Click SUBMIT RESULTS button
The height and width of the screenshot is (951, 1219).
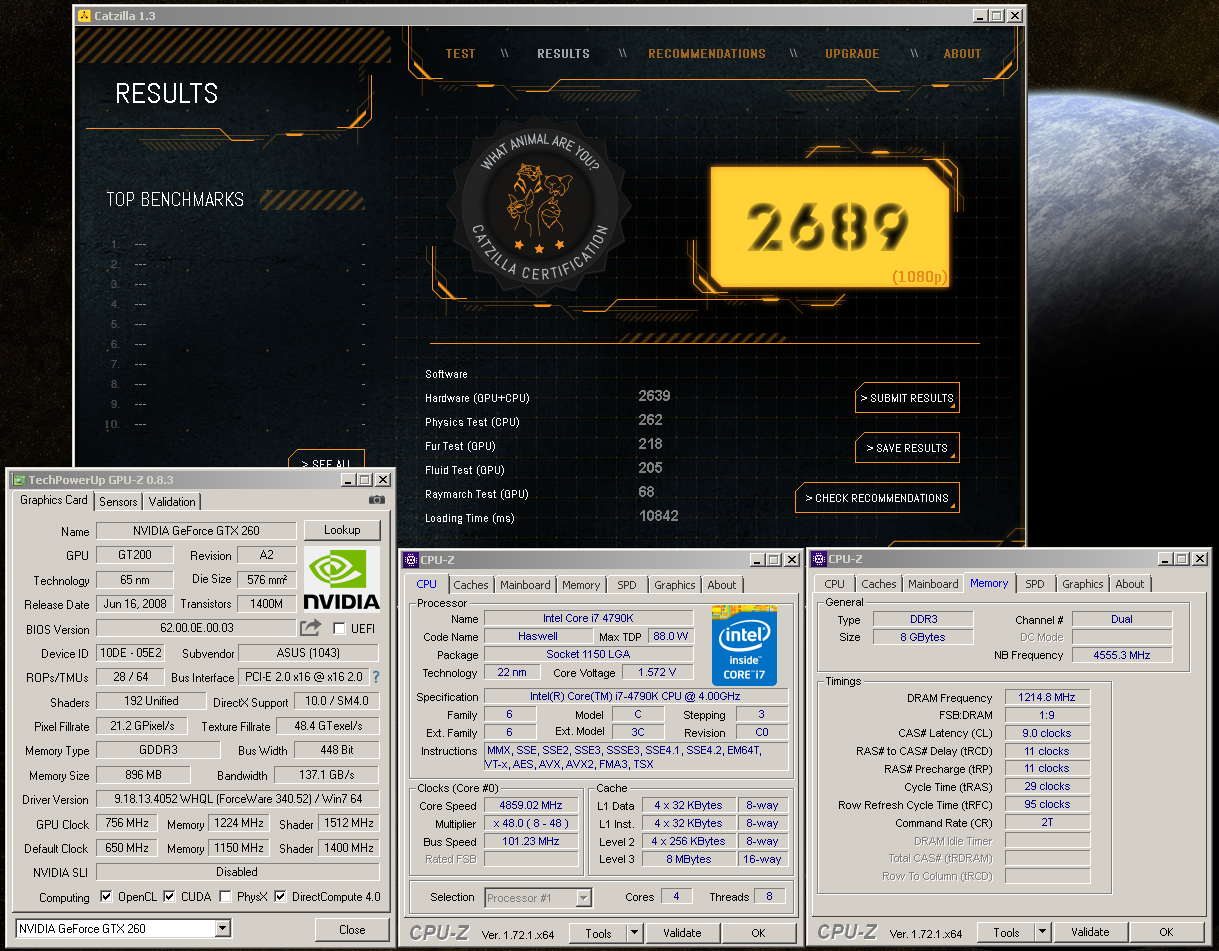pyautogui.click(x=907, y=398)
